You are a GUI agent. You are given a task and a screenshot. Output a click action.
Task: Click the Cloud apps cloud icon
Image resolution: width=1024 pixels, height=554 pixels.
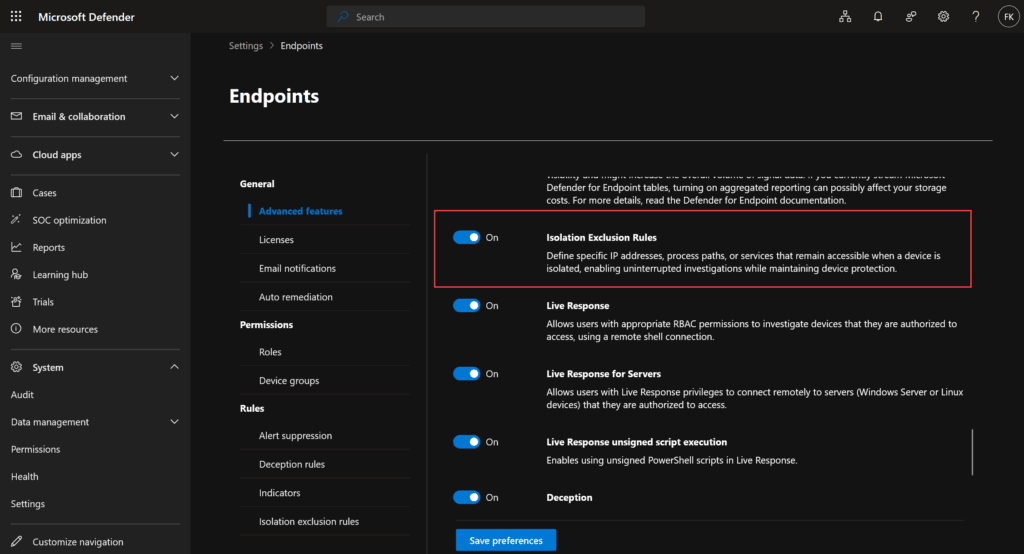tap(16, 155)
